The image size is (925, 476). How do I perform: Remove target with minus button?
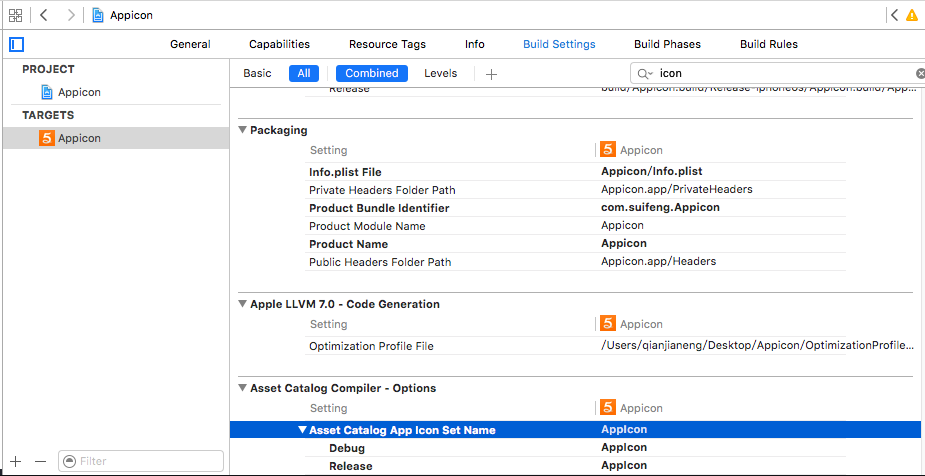[40, 461]
